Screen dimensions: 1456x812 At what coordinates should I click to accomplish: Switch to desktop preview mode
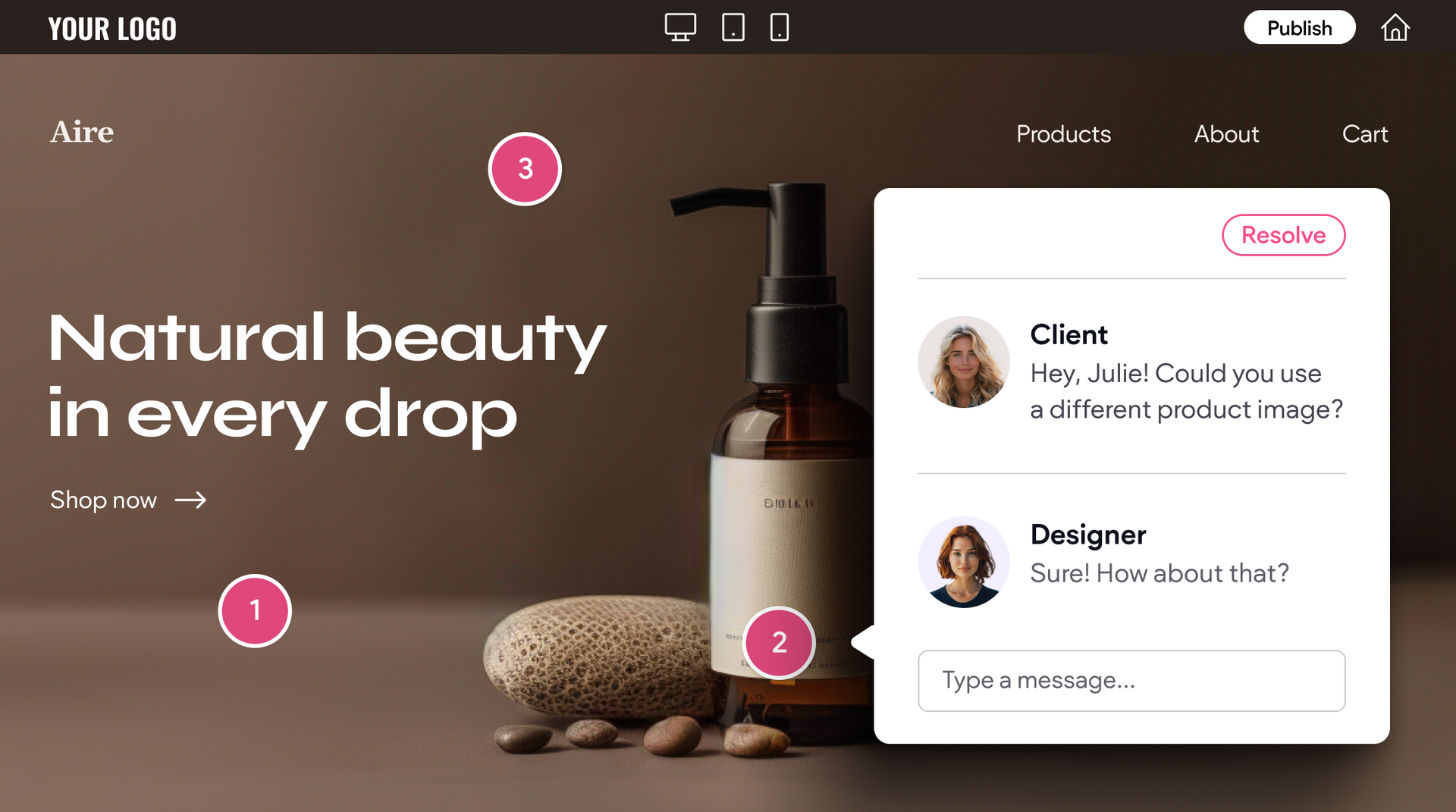click(x=679, y=27)
